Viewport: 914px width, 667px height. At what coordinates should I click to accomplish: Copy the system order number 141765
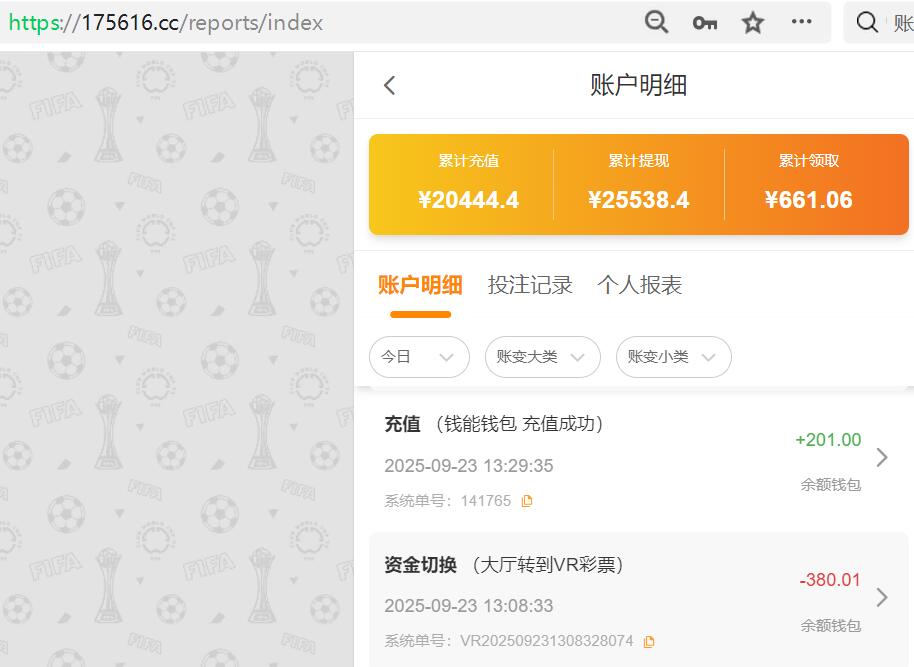[528, 500]
